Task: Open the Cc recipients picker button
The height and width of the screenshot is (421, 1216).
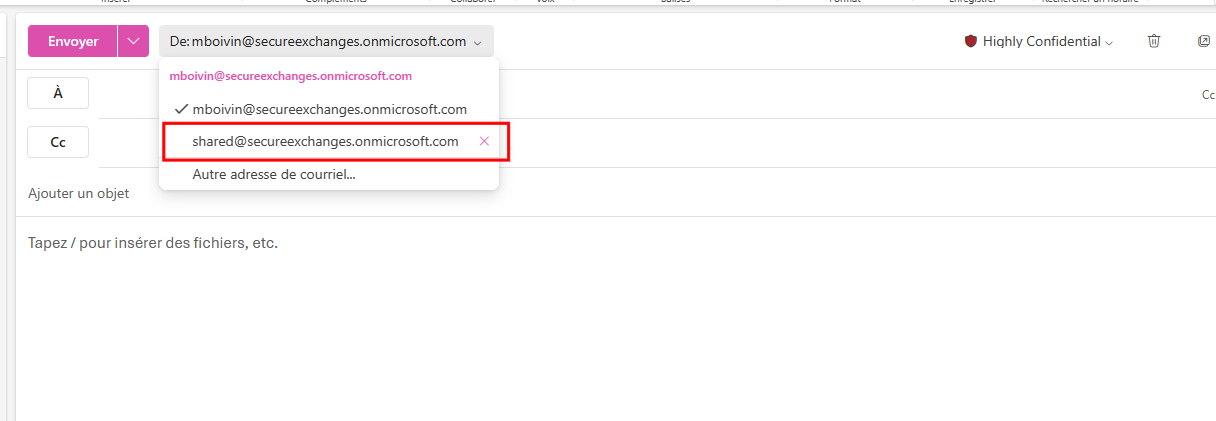Action: coord(58,142)
